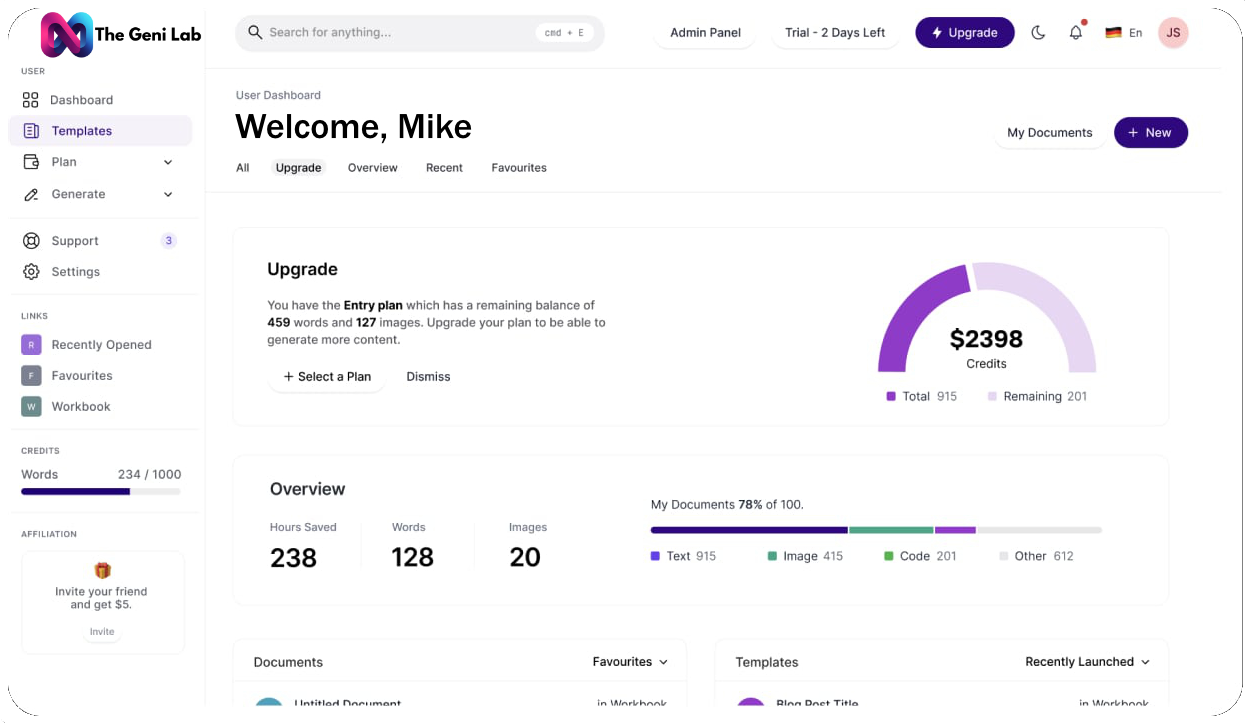Click The Geni Lab logo
Screen dimensions: 1253x726
[x=67, y=34]
